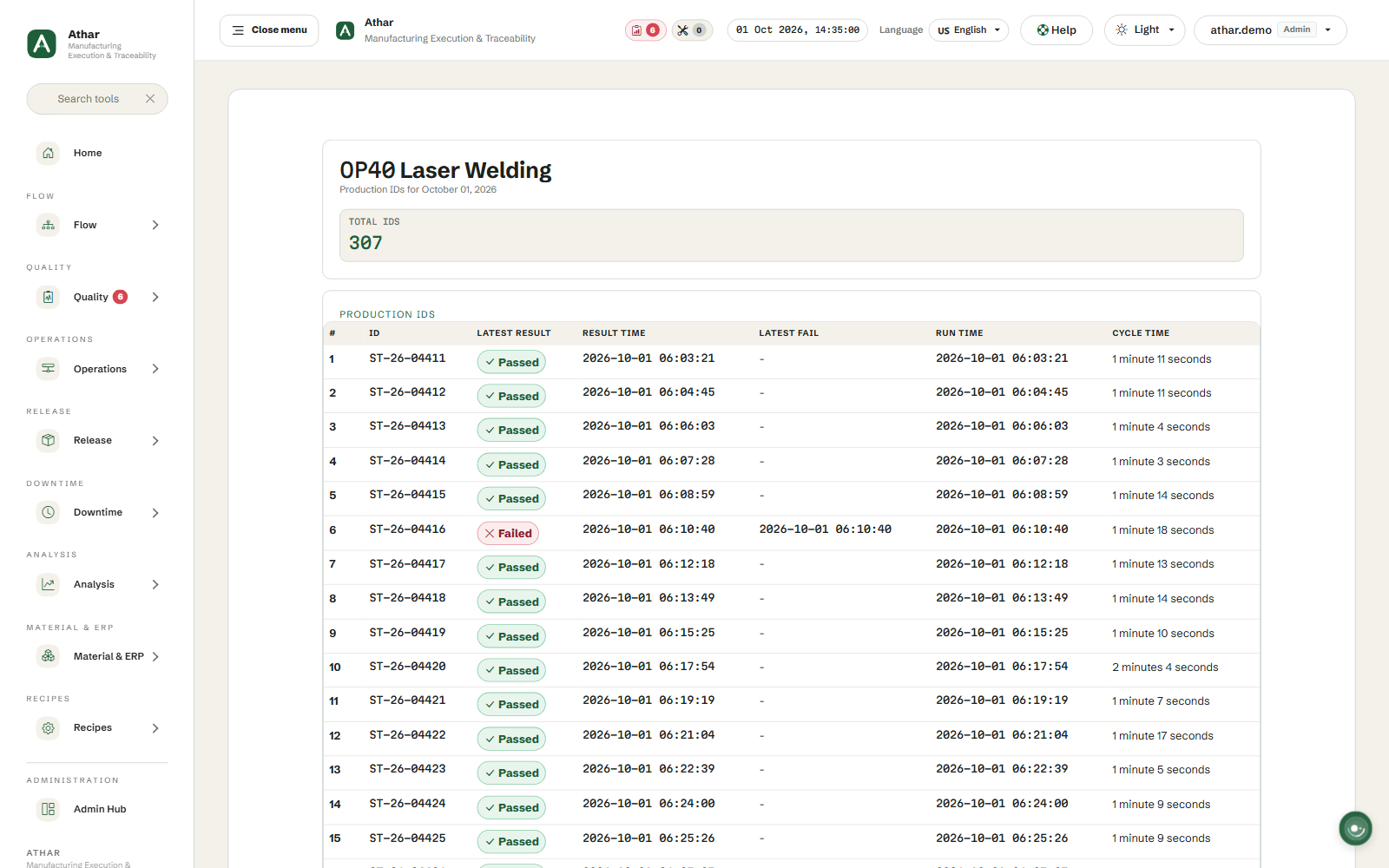
Task: Click the Operations sidebar icon
Action: pos(49,369)
